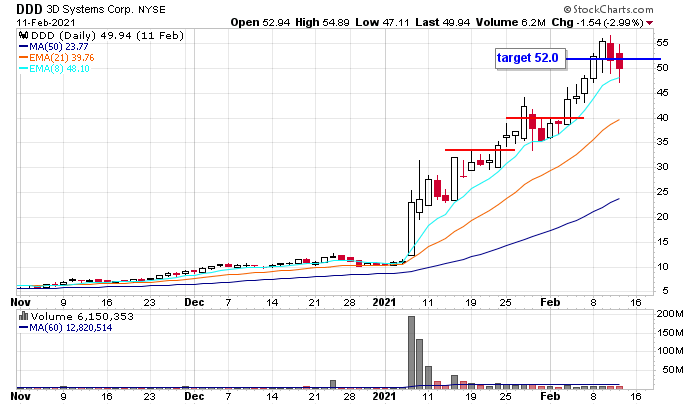
Task: Click the red resistance line near 33
Action: pyautogui.click(x=480, y=150)
